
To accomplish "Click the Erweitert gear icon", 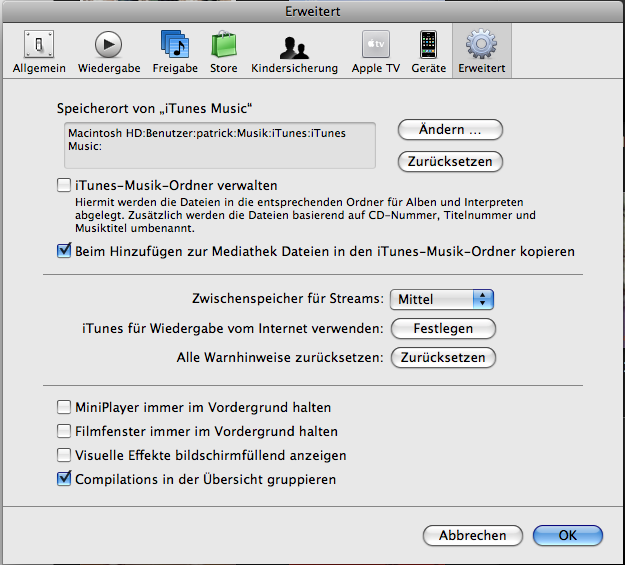I will point(482,44).
